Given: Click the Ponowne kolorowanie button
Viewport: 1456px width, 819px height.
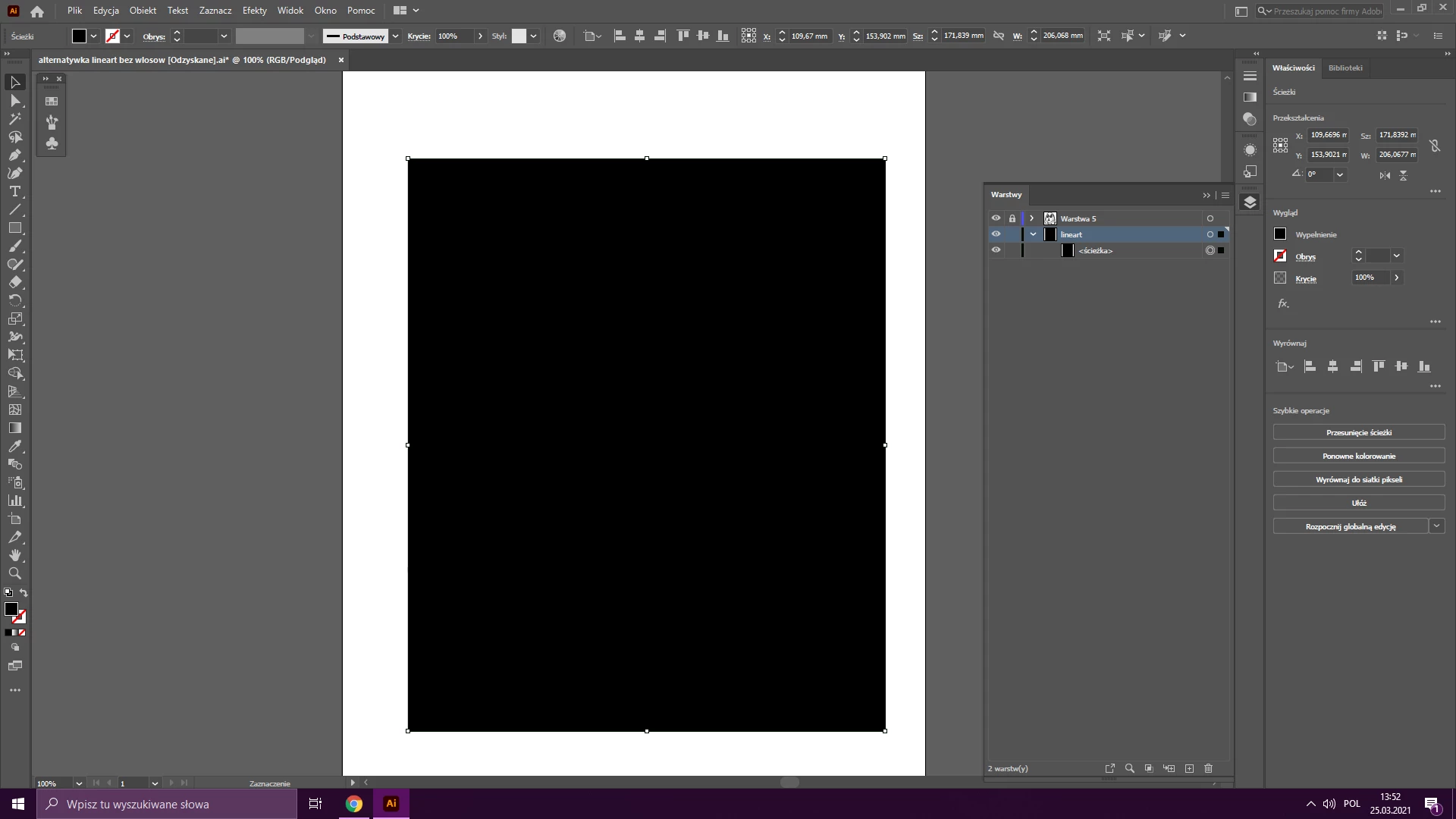Looking at the screenshot, I should [1358, 456].
